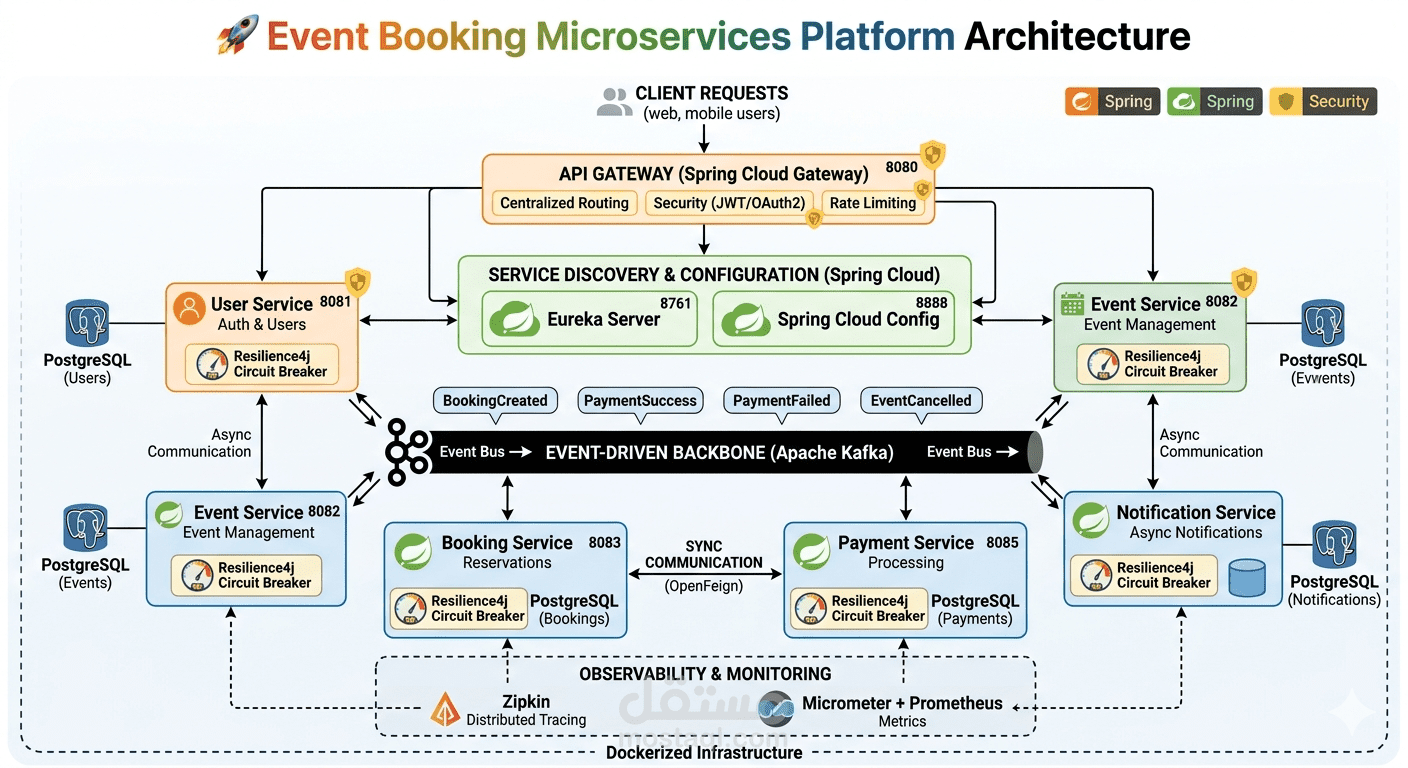Click the users icon beside CLIENT REQUESTS
This screenshot has height=768, width=1408.
click(x=613, y=102)
